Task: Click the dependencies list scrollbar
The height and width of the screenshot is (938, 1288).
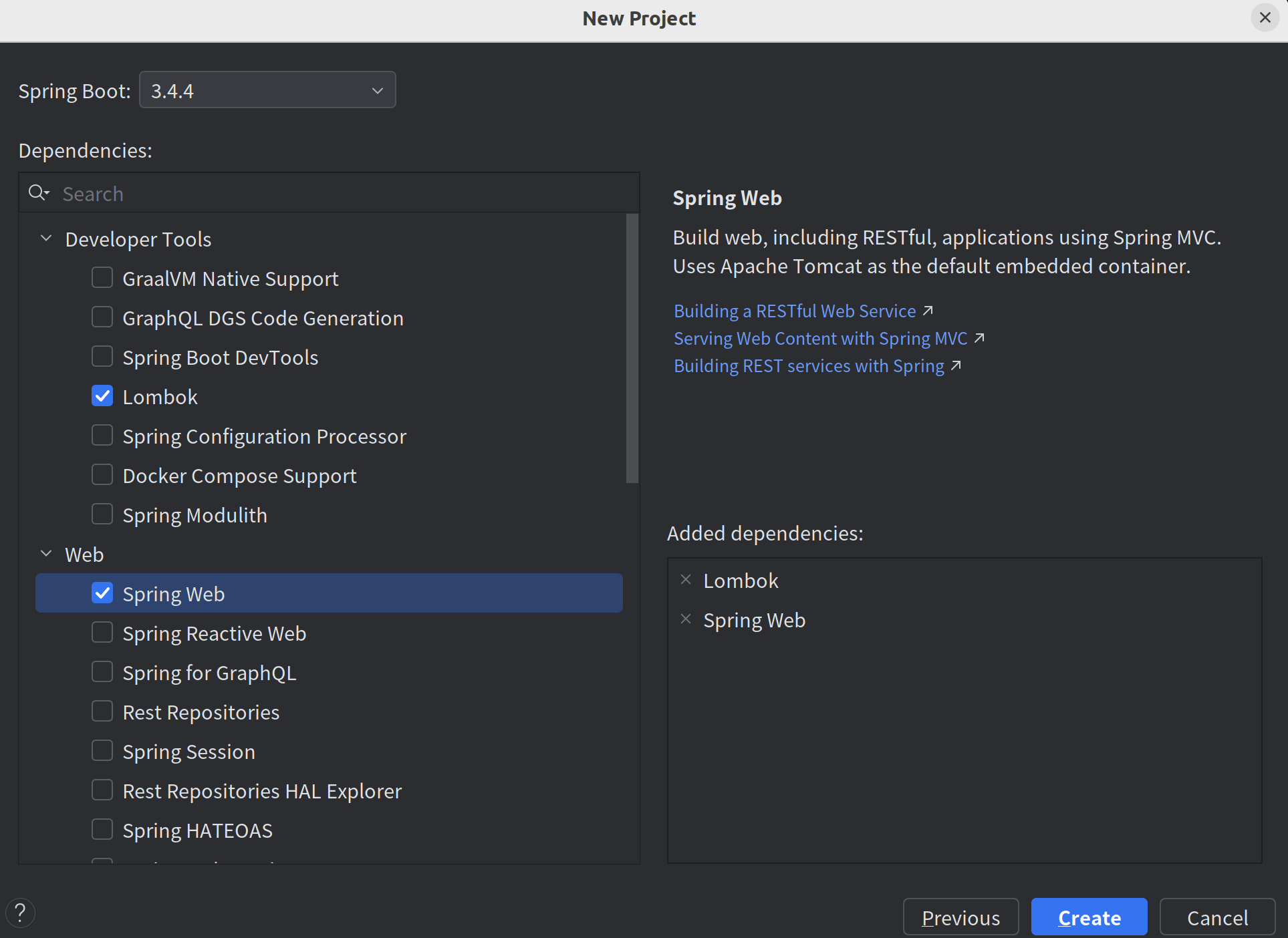Action: pyautogui.click(x=632, y=347)
